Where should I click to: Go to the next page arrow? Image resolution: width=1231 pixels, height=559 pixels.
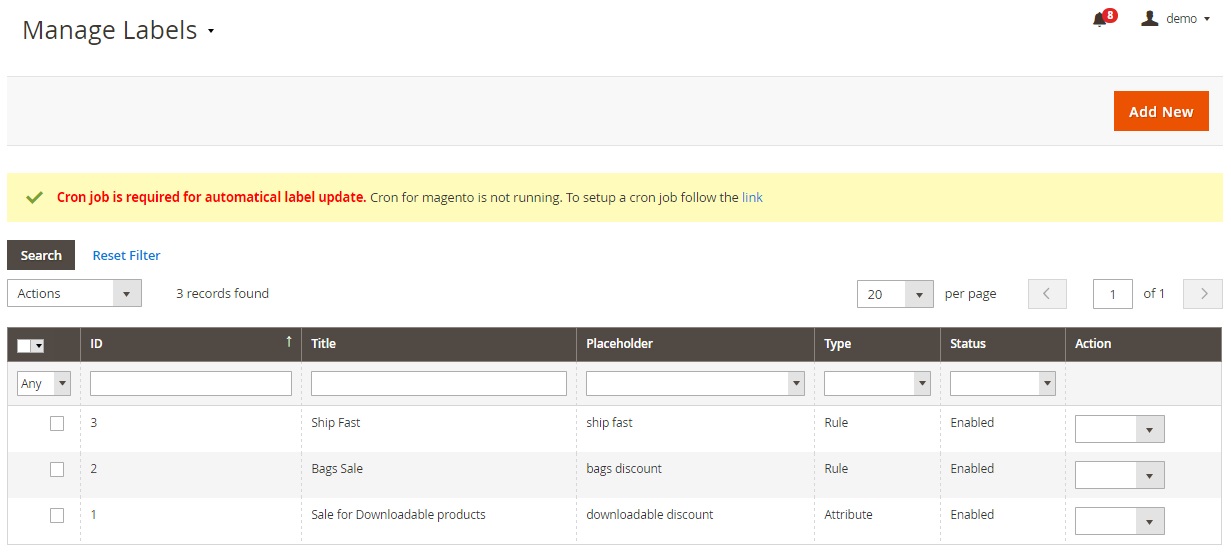1202,294
